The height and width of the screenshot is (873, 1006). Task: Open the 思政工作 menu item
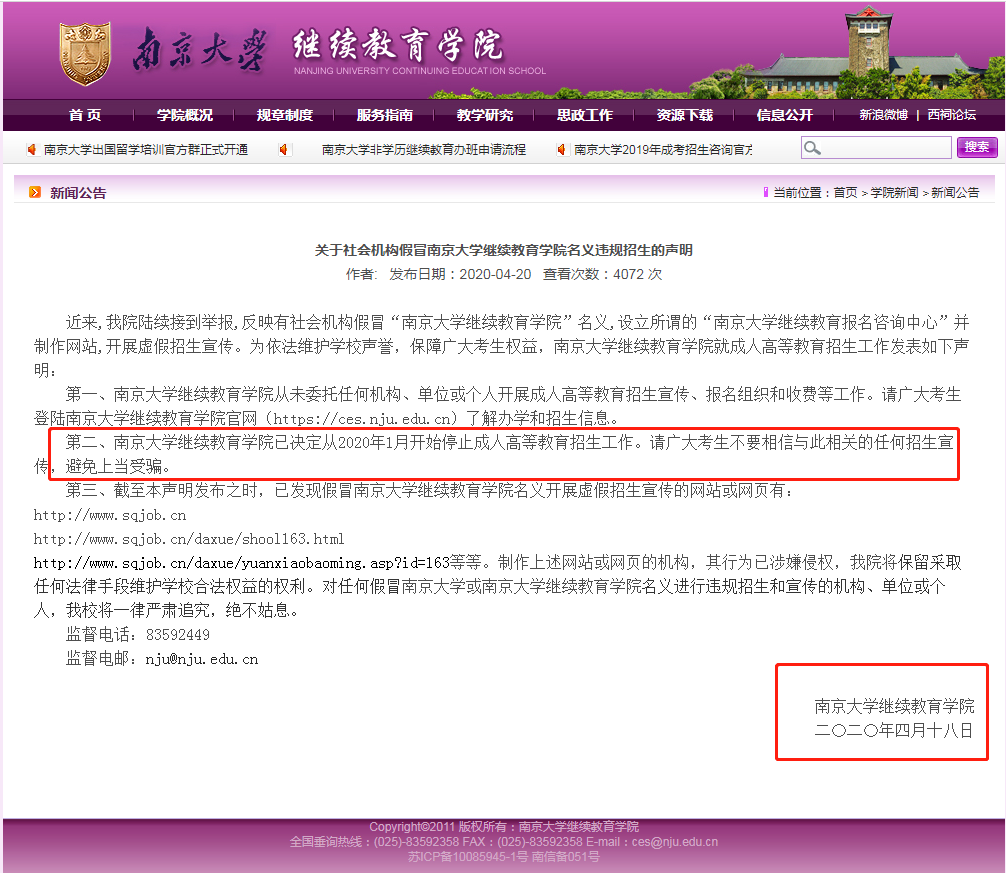(x=584, y=115)
